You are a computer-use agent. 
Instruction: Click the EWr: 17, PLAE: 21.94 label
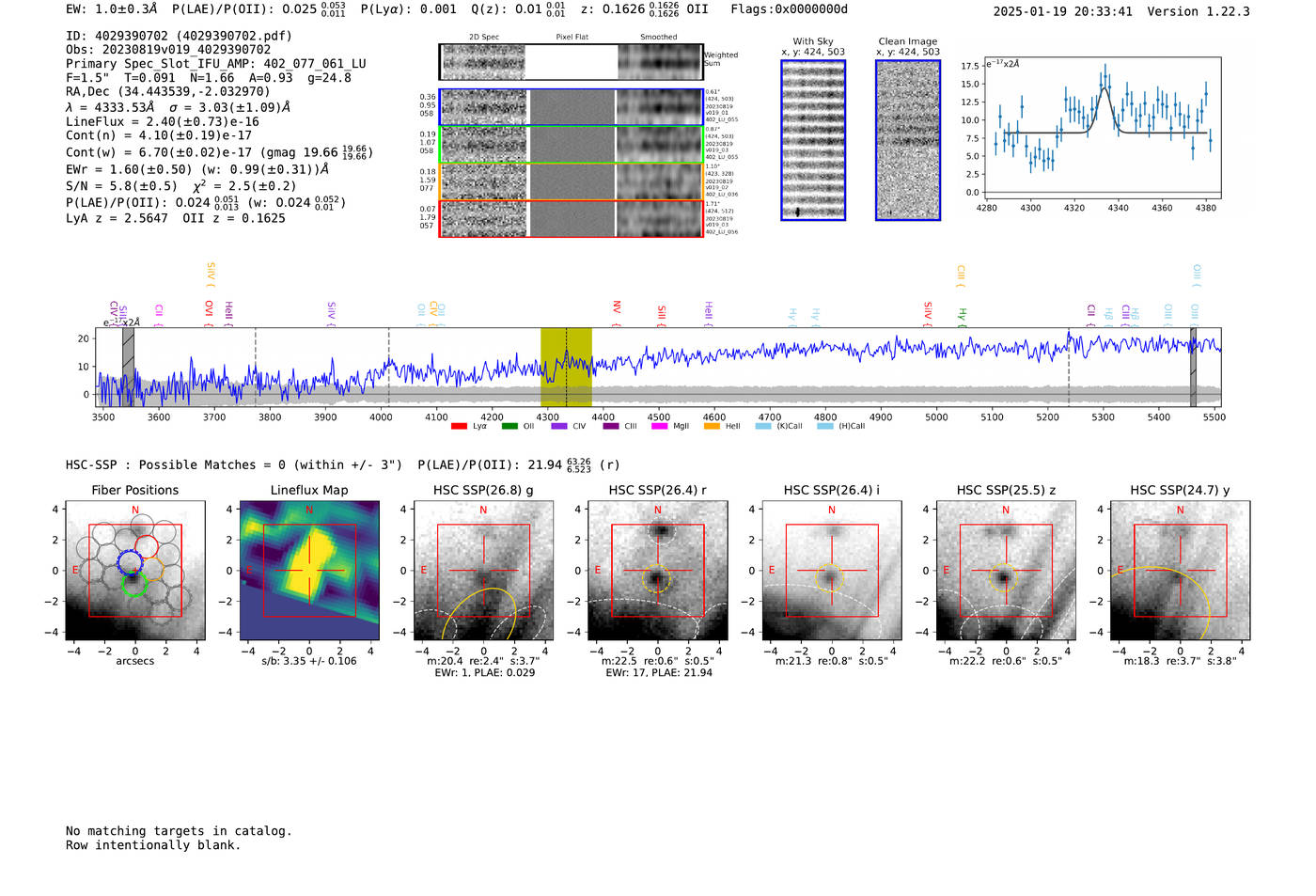point(659,673)
